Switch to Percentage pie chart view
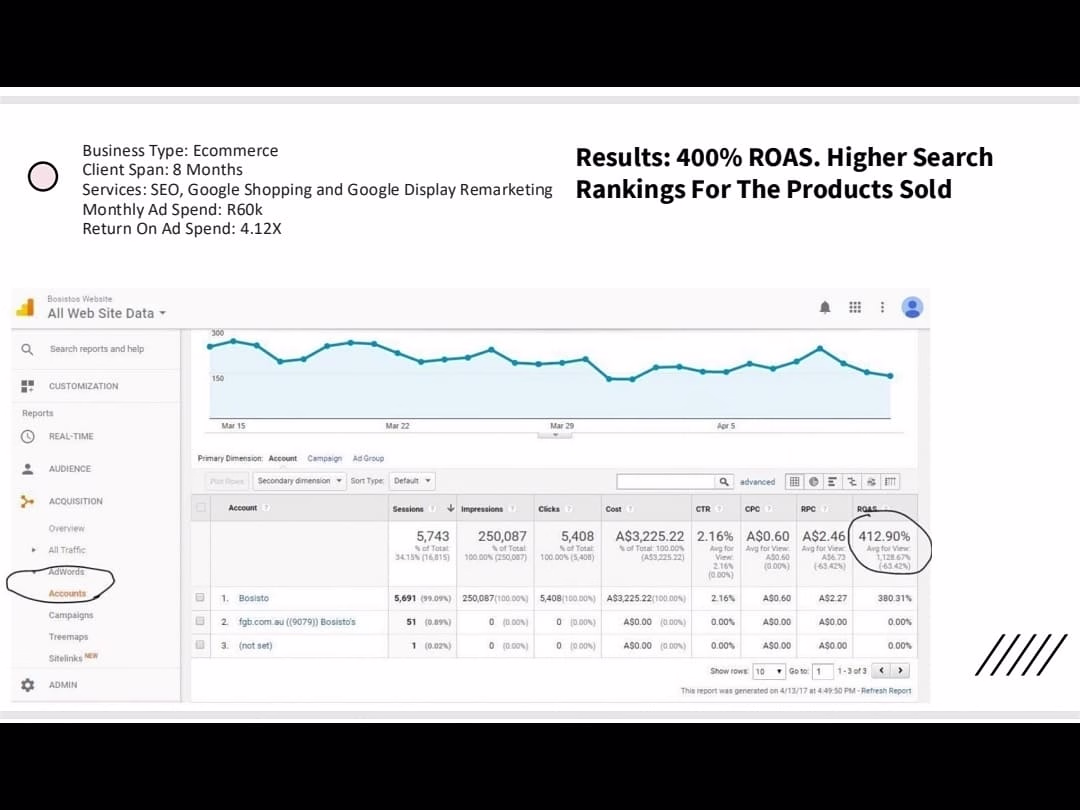The width and height of the screenshot is (1080, 810). tap(813, 481)
